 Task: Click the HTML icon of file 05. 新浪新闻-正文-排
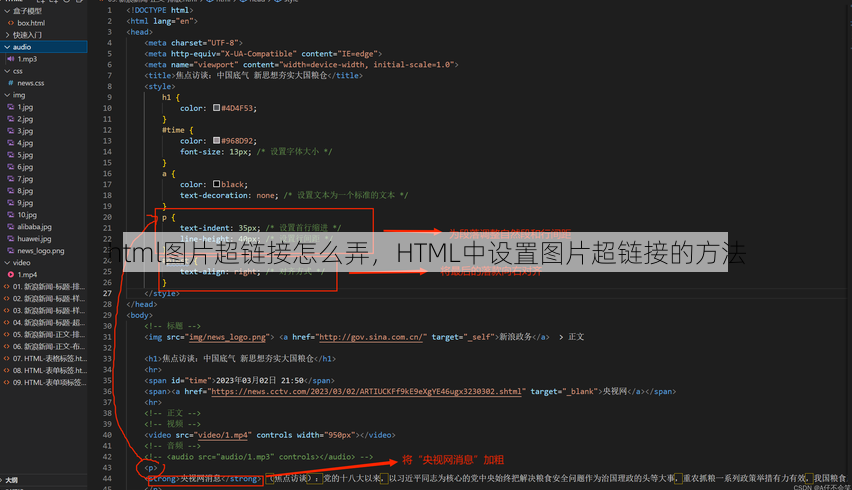(6, 334)
